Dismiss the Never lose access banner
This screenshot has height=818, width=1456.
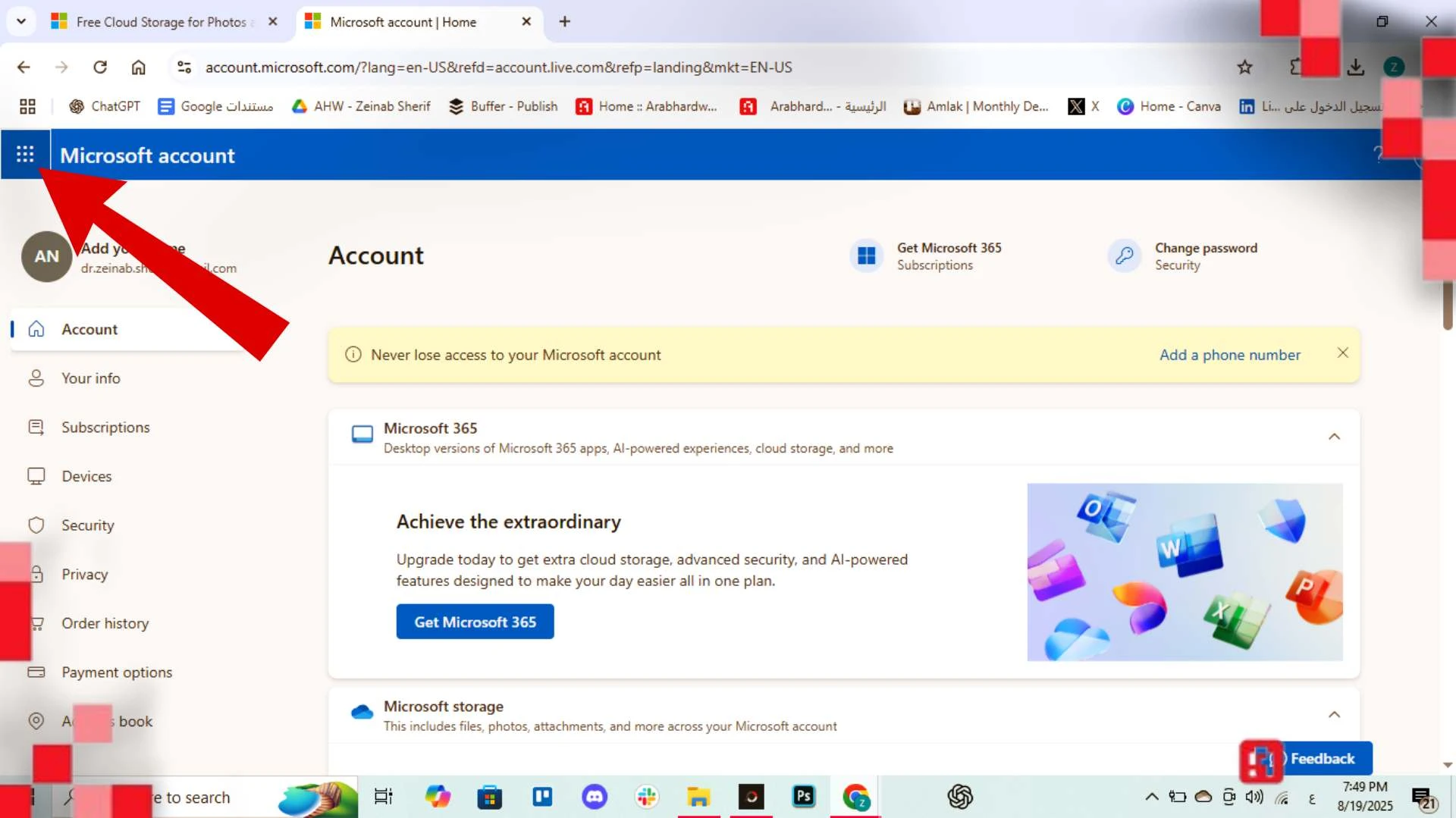point(1342,353)
